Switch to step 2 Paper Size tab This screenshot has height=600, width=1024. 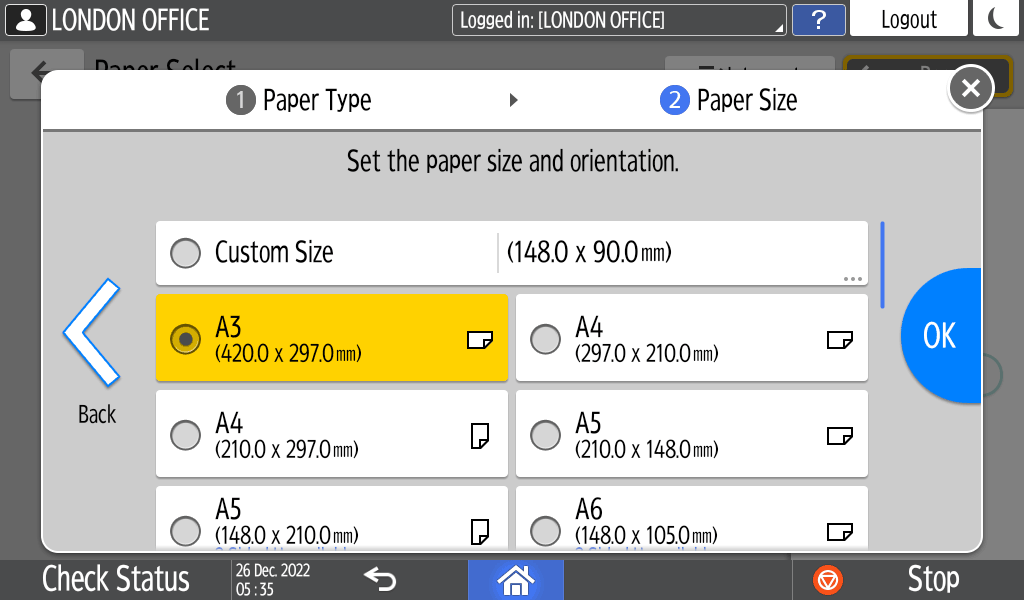tap(729, 100)
